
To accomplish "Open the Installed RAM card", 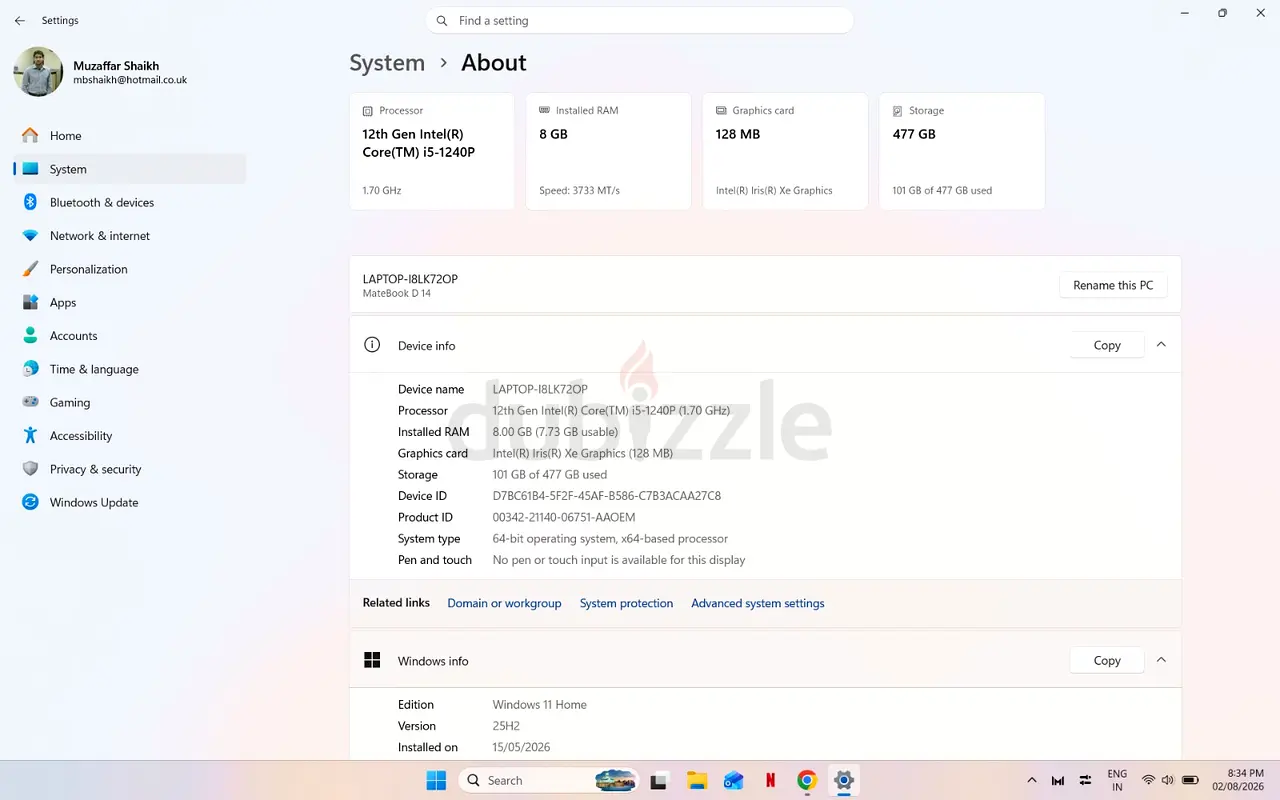I will (x=608, y=151).
